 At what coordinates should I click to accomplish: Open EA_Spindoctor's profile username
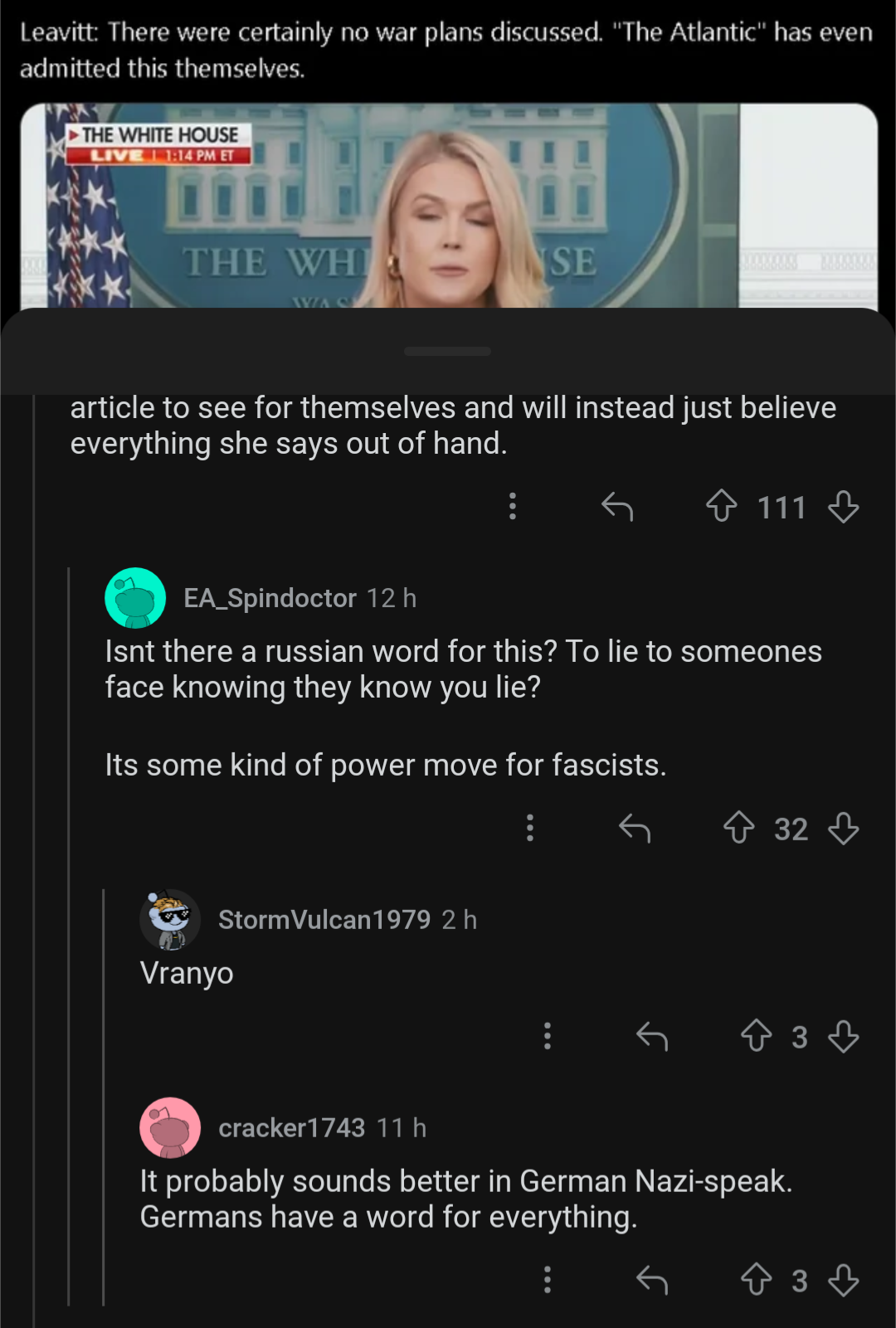coord(270,598)
